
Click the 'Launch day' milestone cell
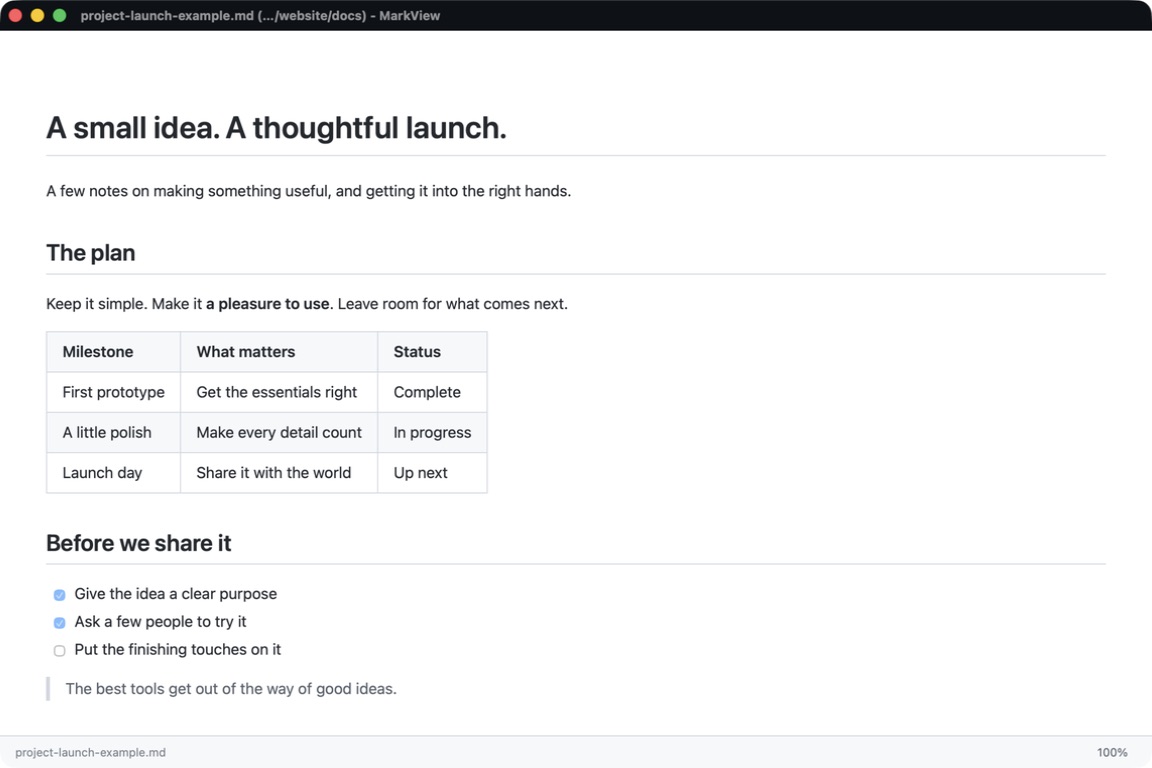point(113,473)
